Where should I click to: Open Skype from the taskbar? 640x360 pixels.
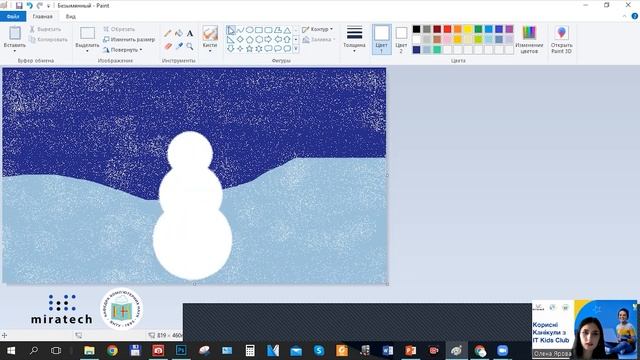tap(319, 350)
